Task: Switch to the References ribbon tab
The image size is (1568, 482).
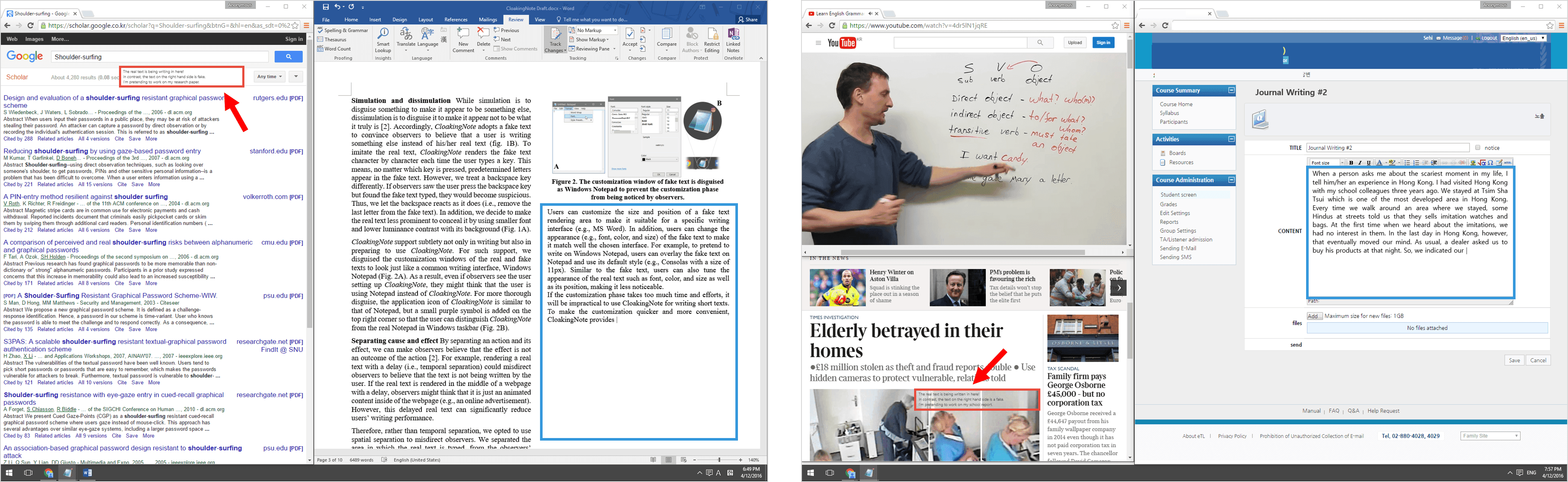Action: 456,20
